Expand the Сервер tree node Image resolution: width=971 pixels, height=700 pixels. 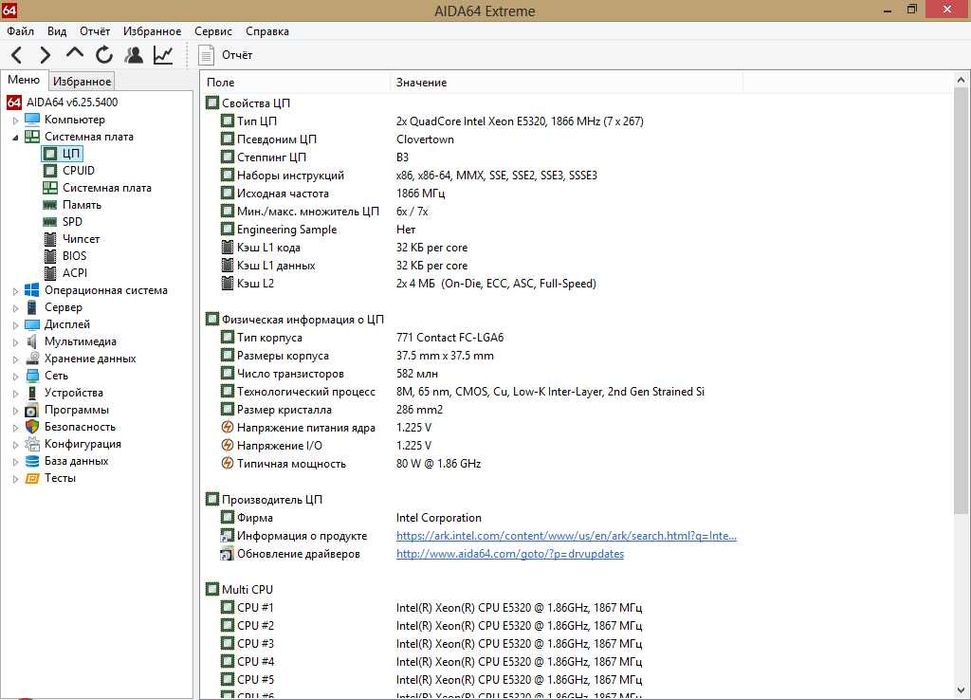point(15,308)
